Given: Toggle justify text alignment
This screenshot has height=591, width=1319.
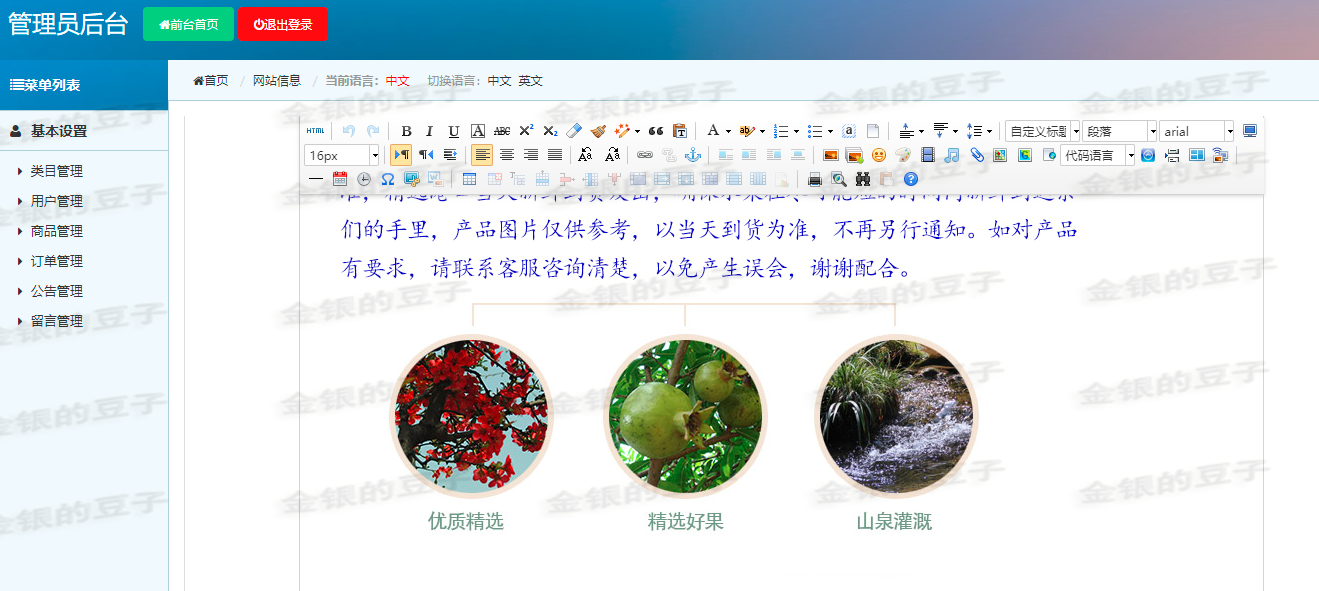Looking at the screenshot, I should click(x=555, y=155).
